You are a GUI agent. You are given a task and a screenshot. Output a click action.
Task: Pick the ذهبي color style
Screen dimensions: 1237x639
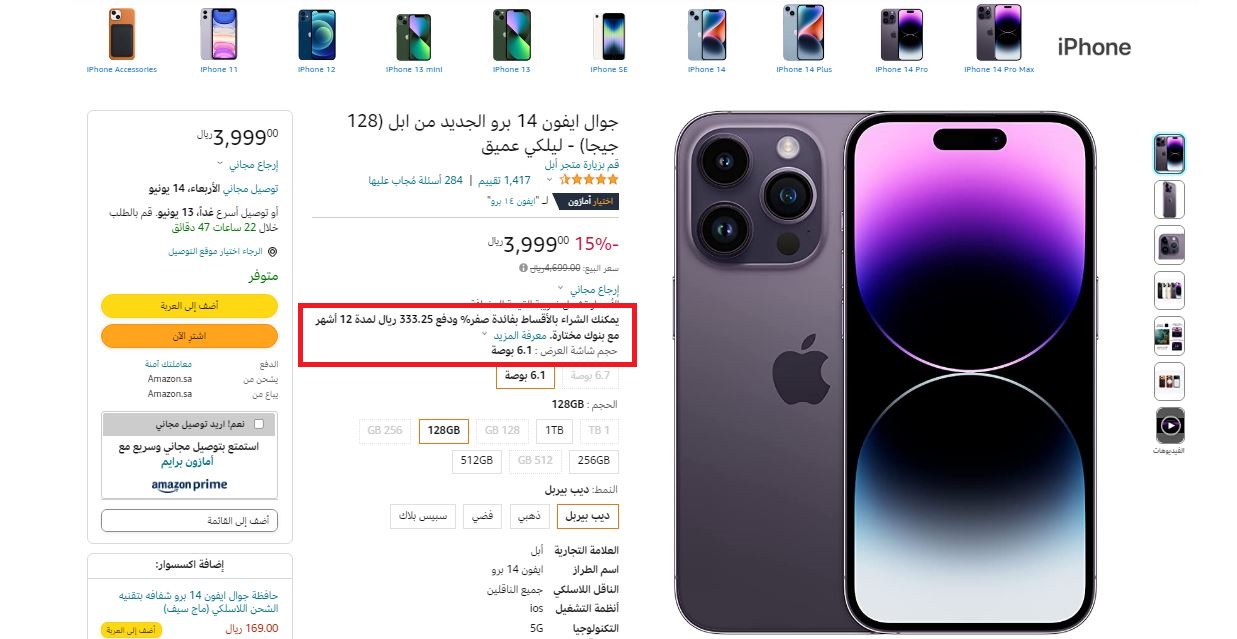click(527, 517)
